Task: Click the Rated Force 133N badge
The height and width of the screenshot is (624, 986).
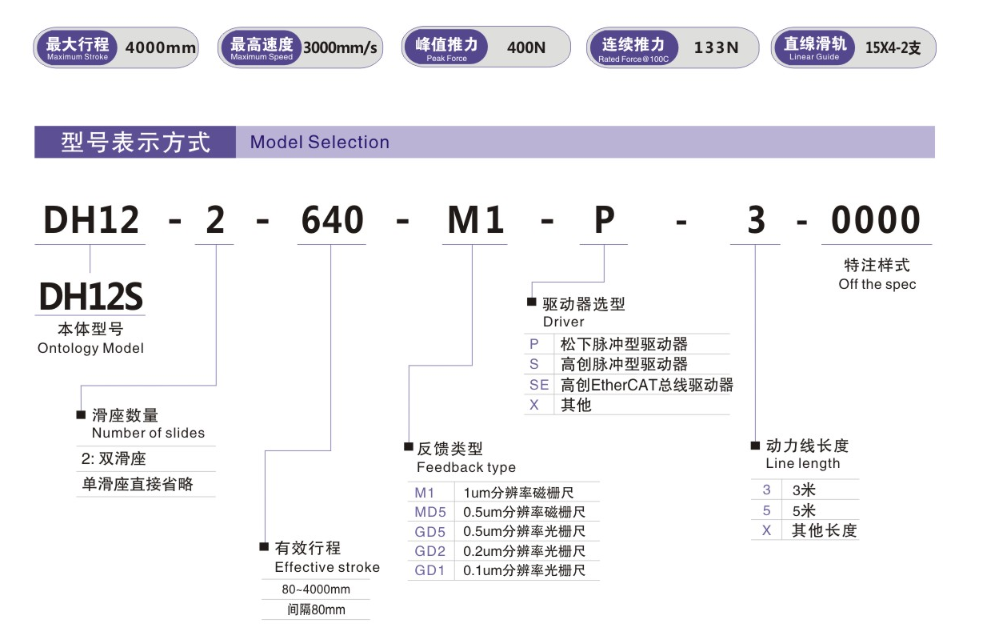Action: [672, 47]
